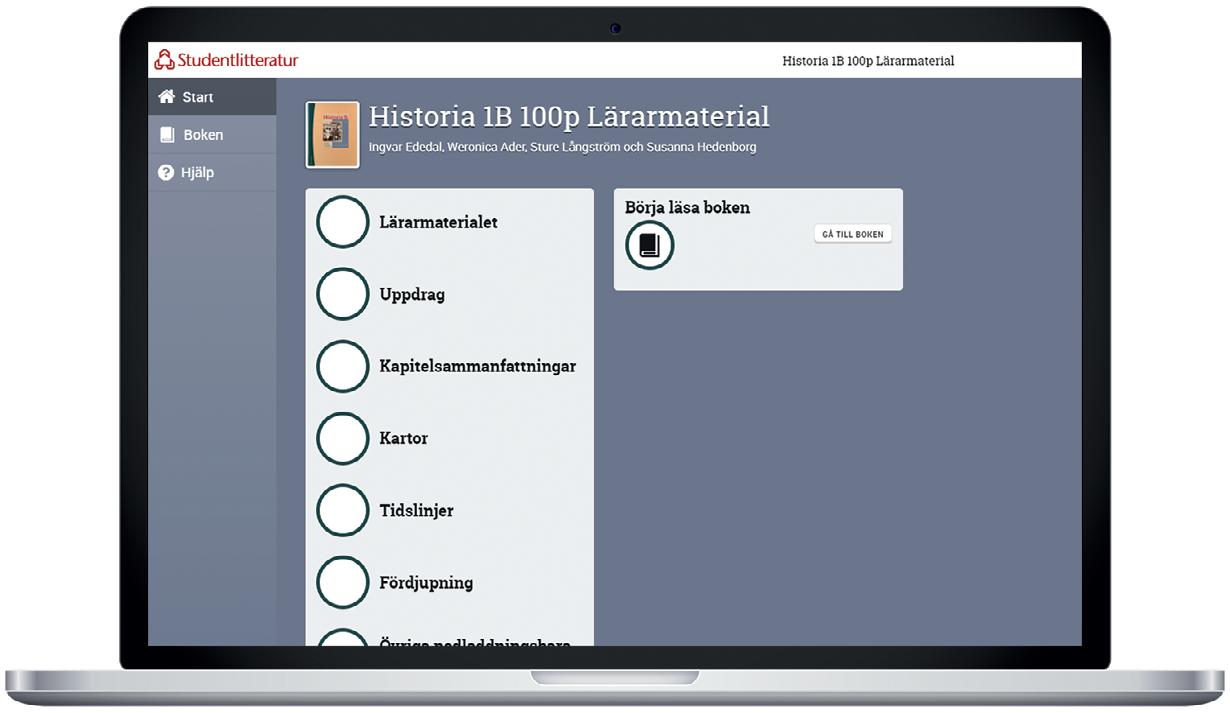Click the book icon beside Boken

pos(167,135)
